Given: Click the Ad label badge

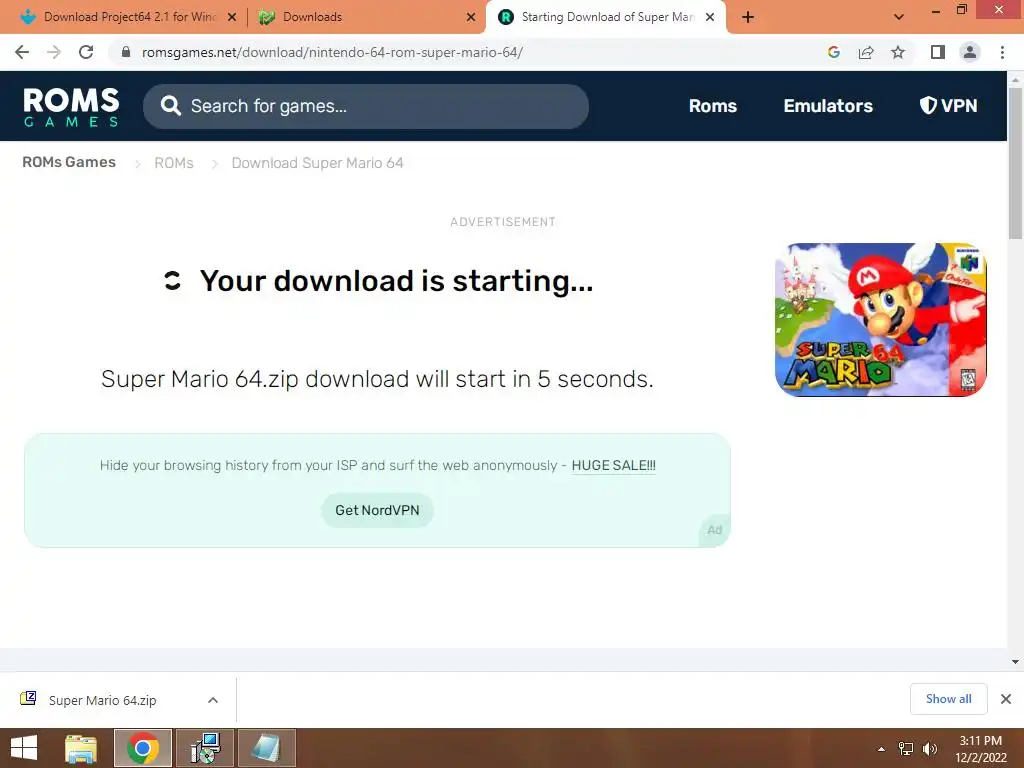Looking at the screenshot, I should 714,530.
